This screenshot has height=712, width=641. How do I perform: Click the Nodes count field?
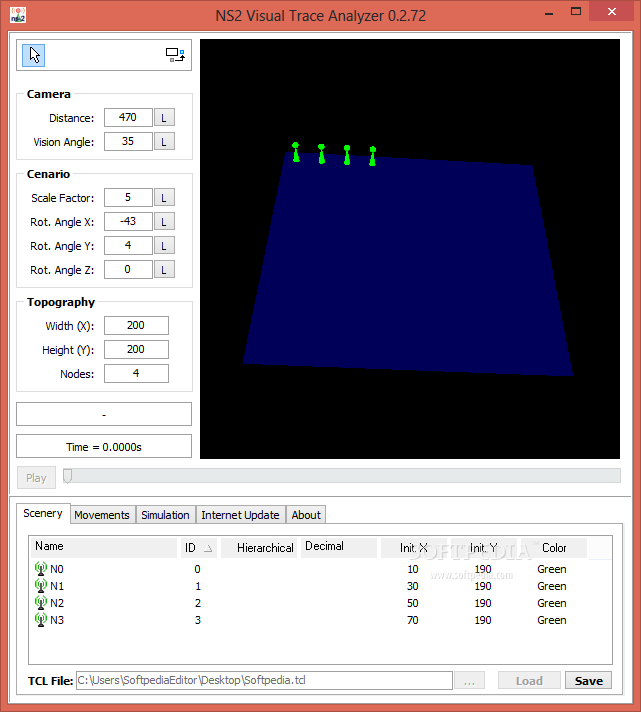(136, 374)
